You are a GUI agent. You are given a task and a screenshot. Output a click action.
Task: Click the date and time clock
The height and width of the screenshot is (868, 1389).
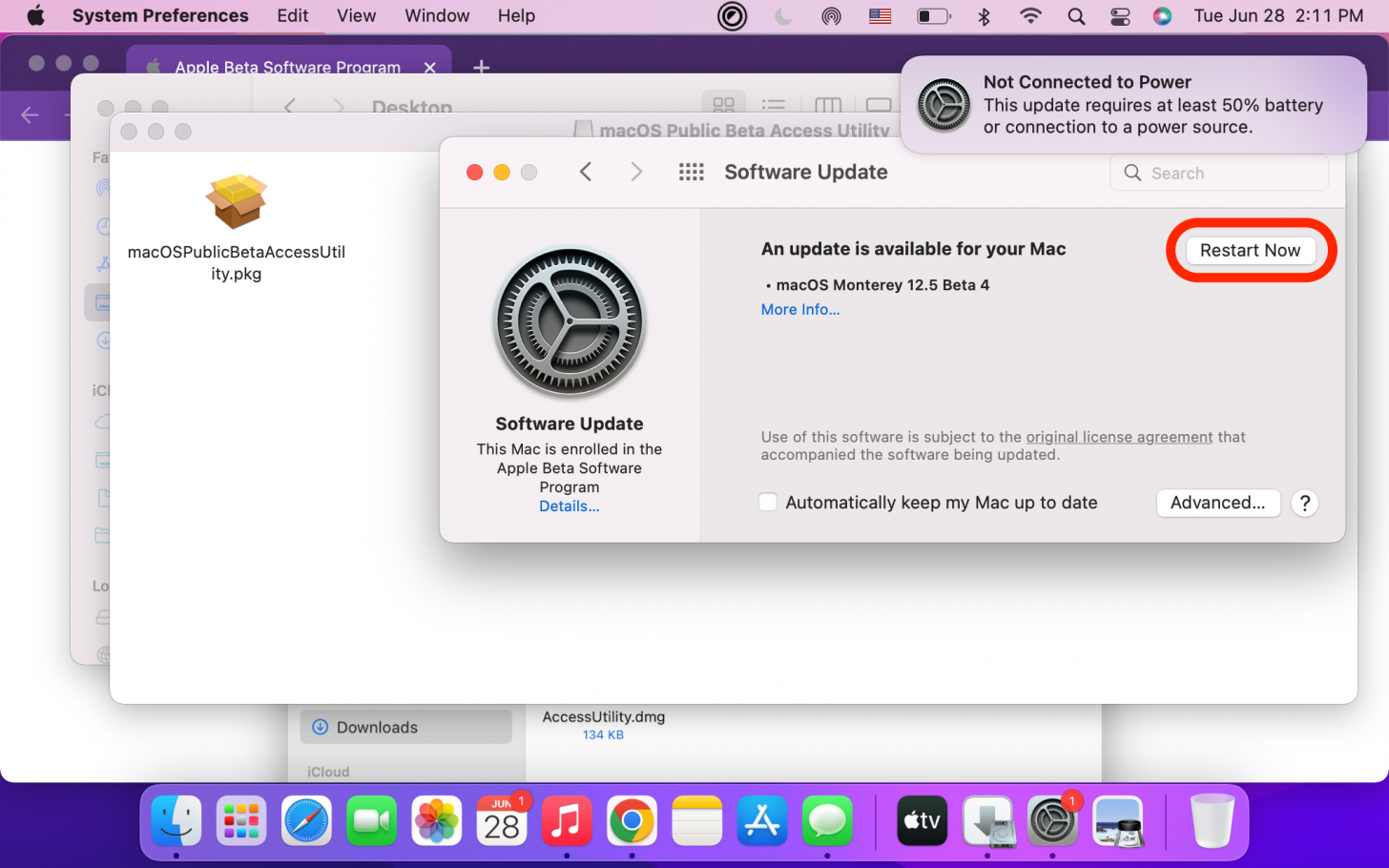click(1278, 15)
